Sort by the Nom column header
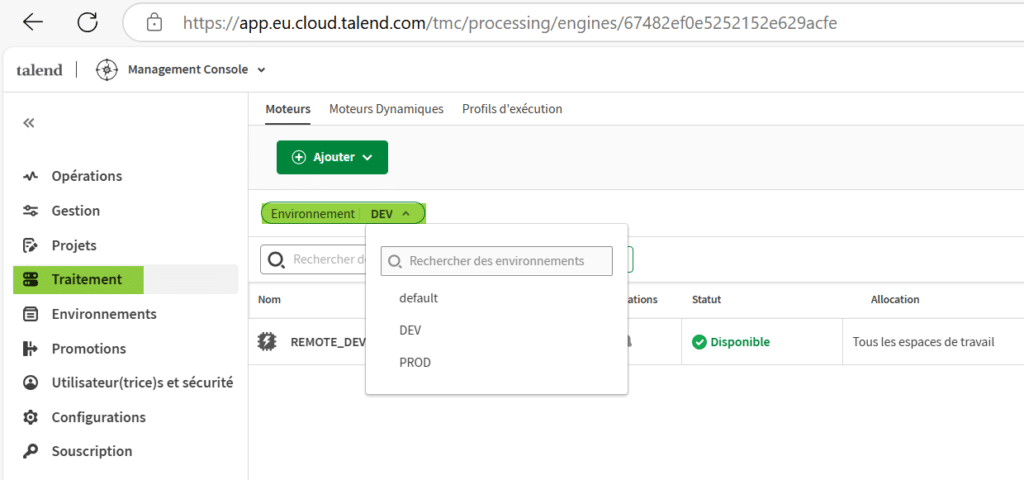Viewport: 1024px width, 480px height. (x=269, y=300)
